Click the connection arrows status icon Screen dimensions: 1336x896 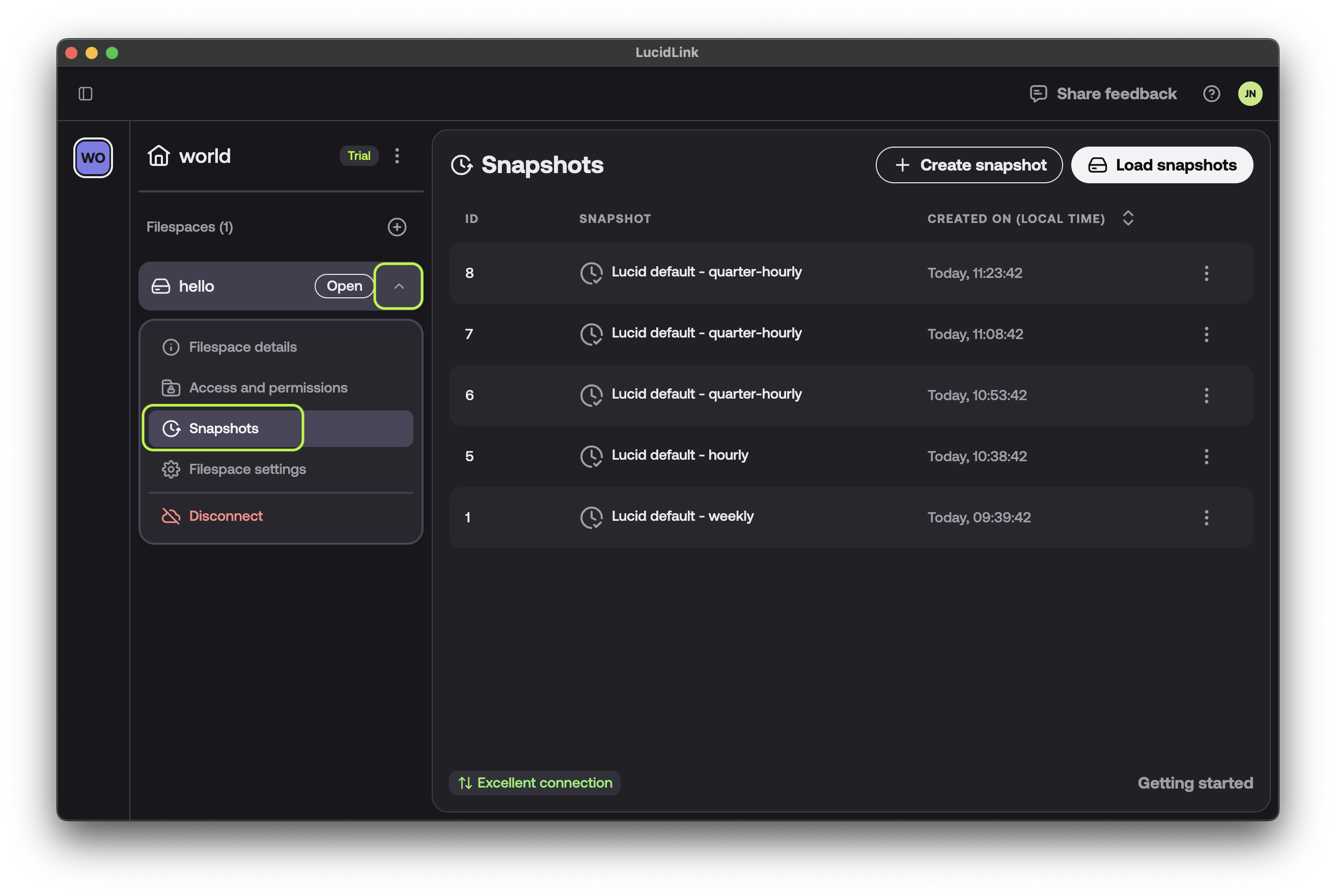[x=465, y=783]
